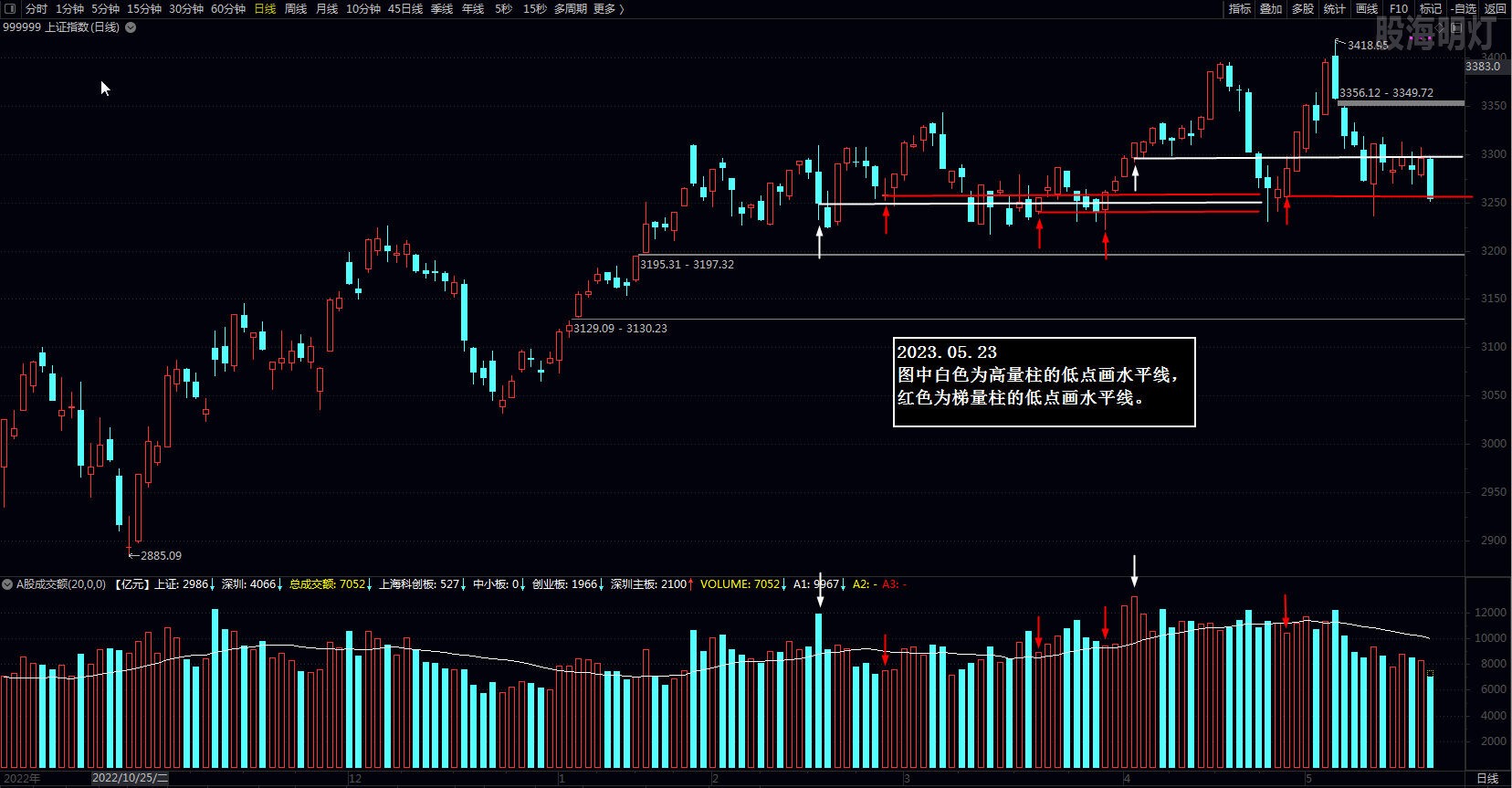
Task: Click the 3356.12 - 3349.72 gap label
Action: click(1386, 92)
